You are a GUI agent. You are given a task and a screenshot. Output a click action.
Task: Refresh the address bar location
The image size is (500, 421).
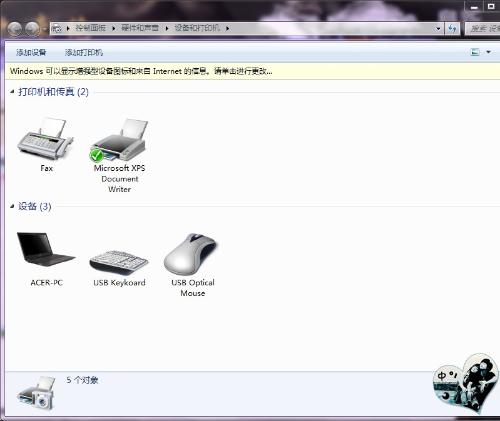(452, 29)
